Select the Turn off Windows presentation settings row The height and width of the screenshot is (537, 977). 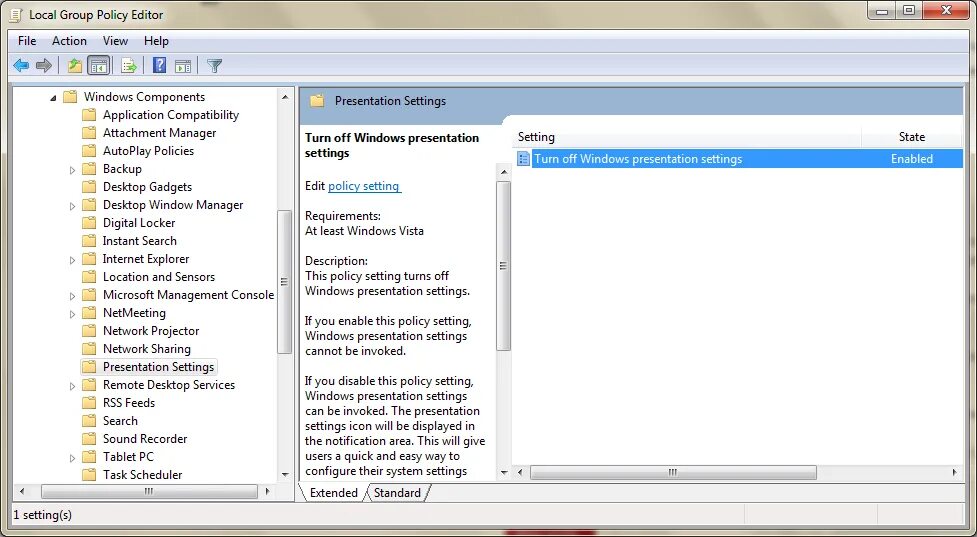pos(739,159)
